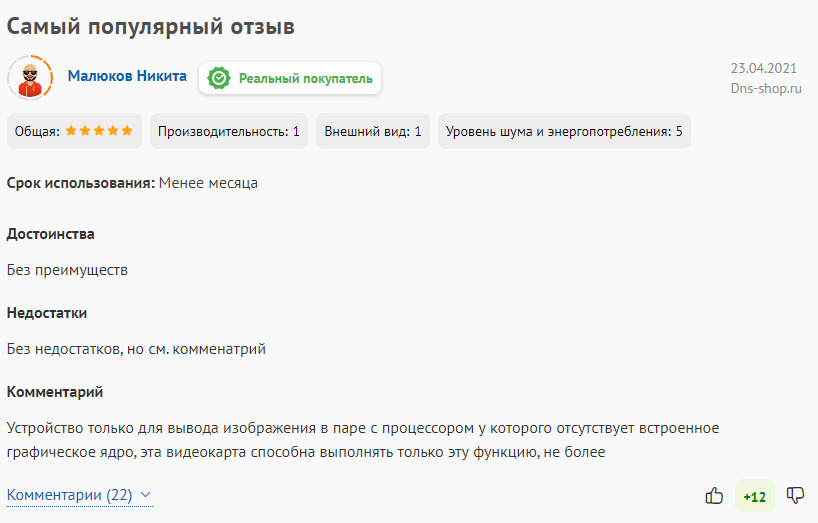Click the Dns-shop.ru source label
Screen dimensions: 818x523
(x=766, y=88)
